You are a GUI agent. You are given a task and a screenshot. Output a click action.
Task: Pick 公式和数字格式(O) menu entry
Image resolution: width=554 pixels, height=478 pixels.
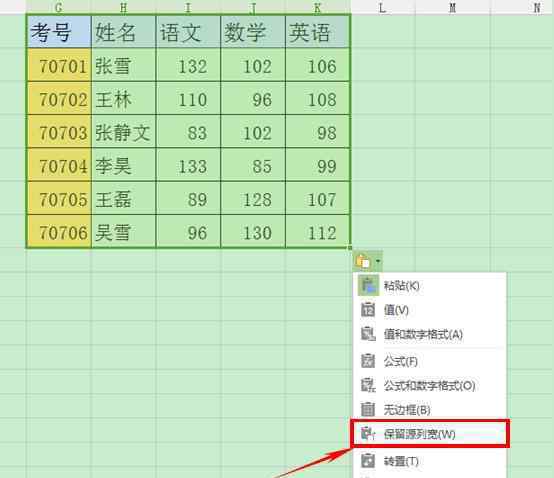click(430, 385)
